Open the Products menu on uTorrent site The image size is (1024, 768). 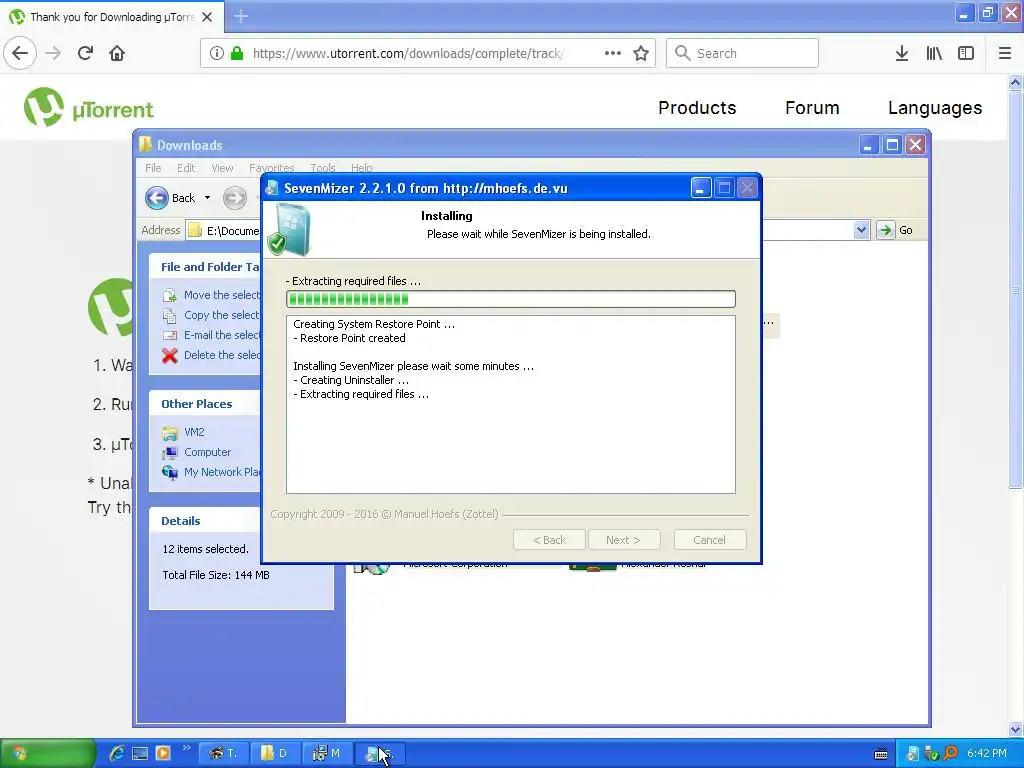coord(697,108)
